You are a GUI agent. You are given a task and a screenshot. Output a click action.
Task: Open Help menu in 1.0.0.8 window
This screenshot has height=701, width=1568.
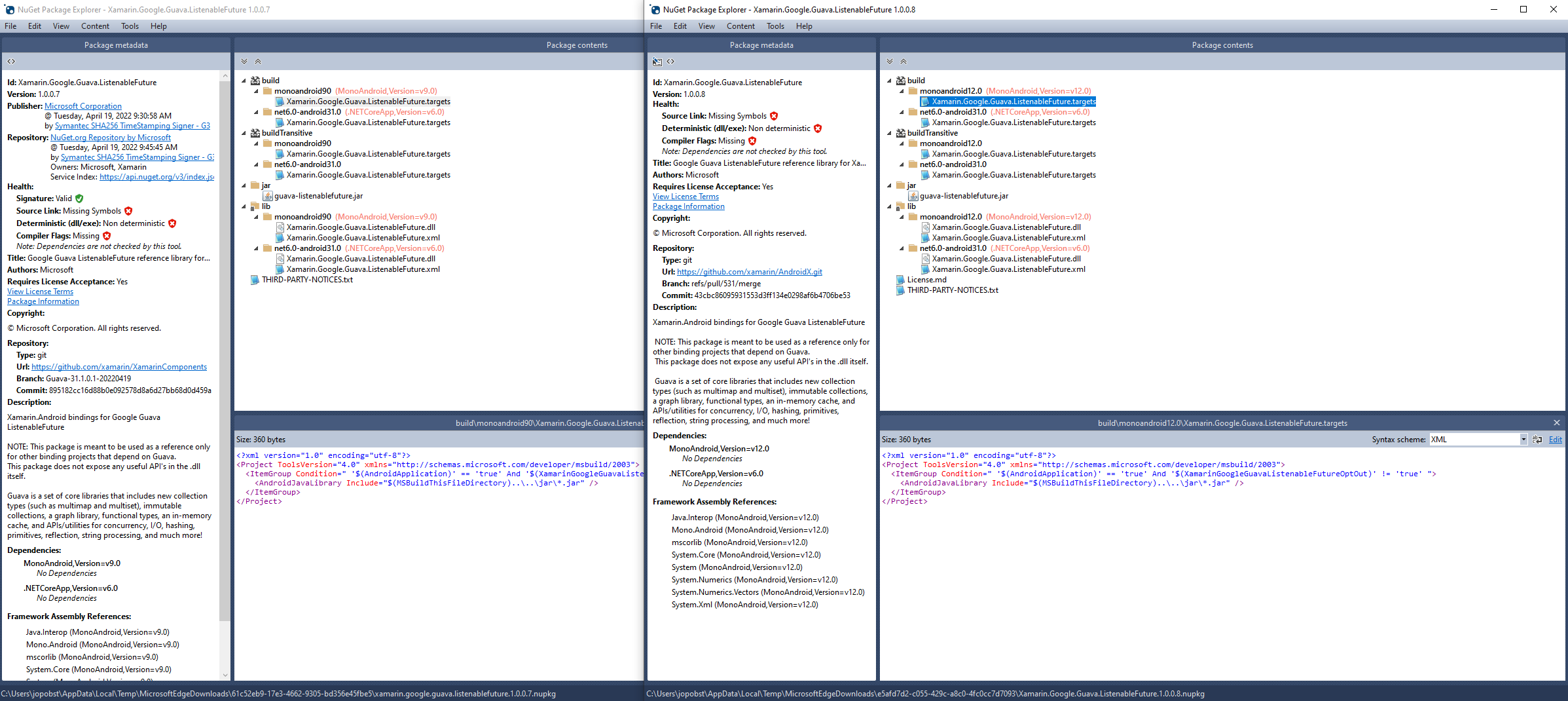click(804, 26)
